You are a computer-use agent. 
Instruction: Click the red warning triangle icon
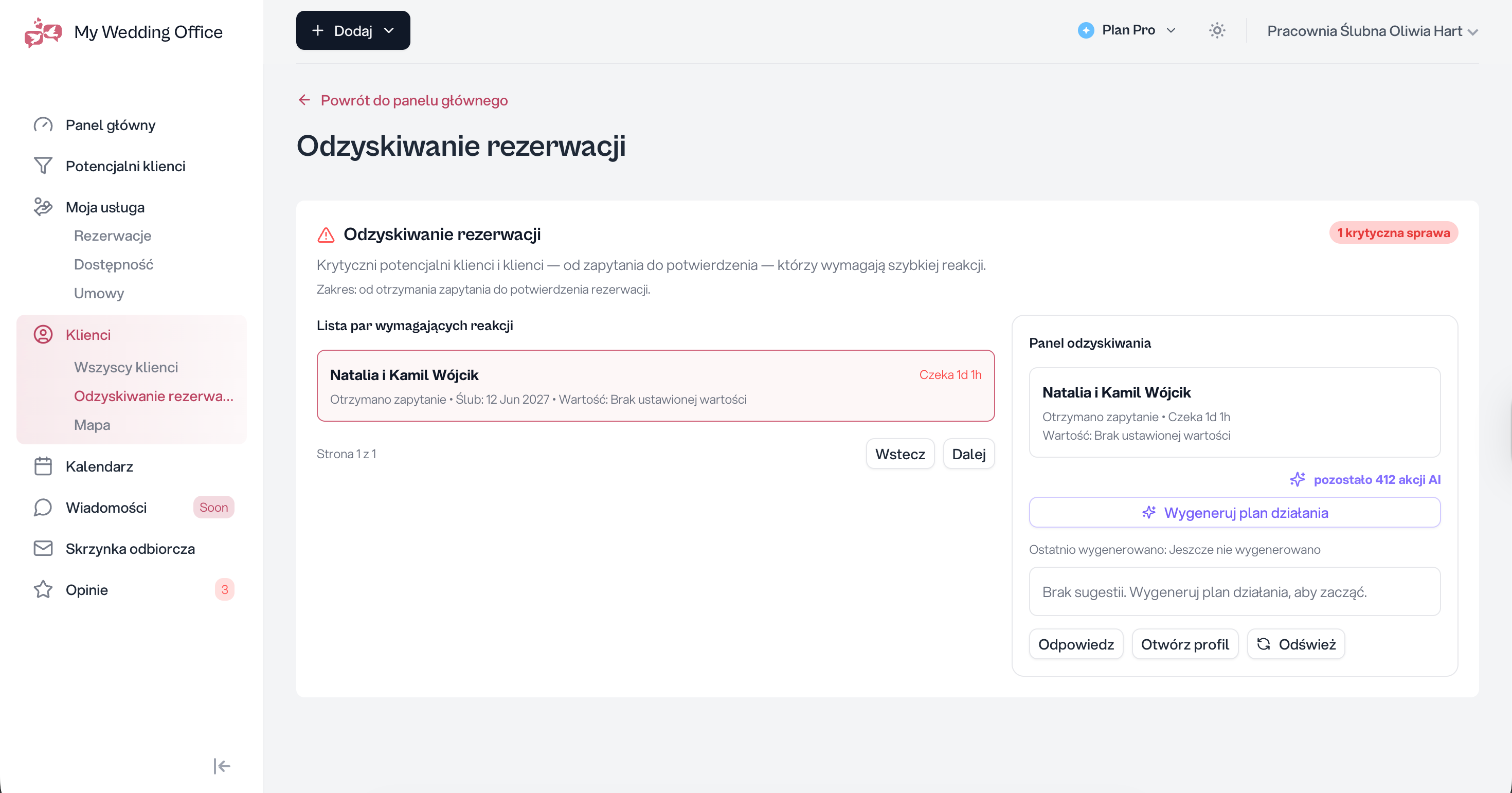[326, 235]
